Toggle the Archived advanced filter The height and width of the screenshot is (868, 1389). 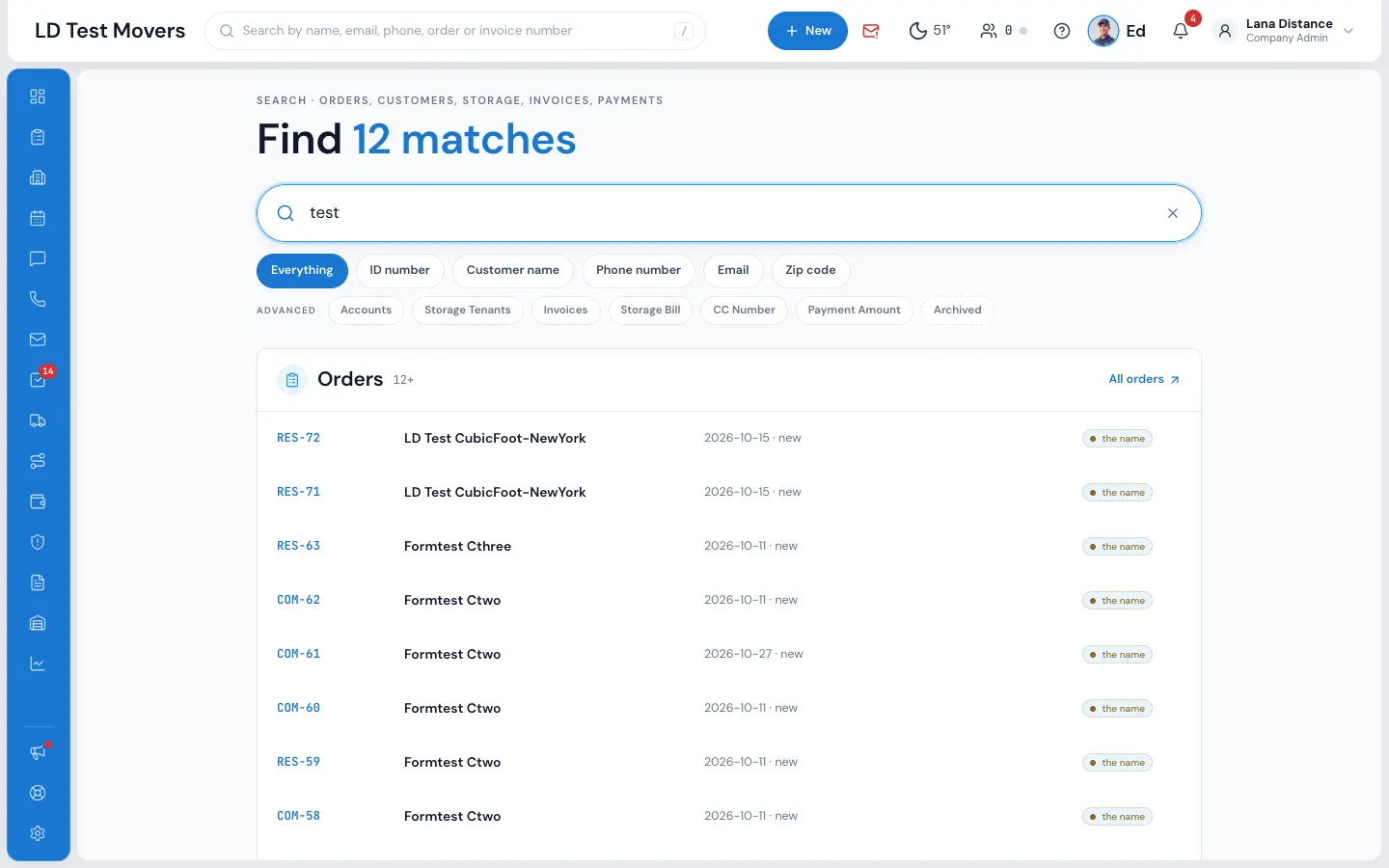958,311
